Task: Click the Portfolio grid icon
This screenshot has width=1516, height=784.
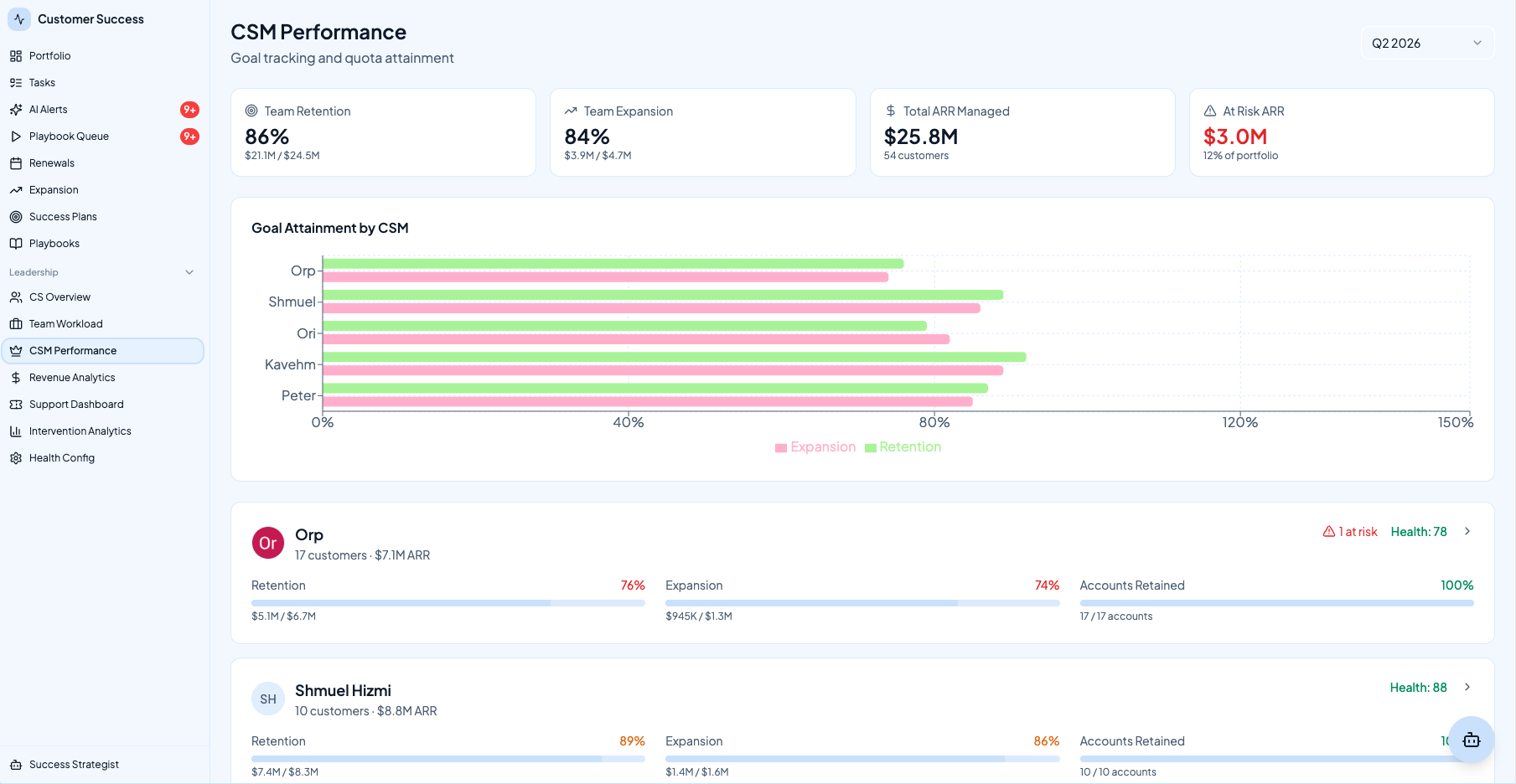Action: coord(16,56)
